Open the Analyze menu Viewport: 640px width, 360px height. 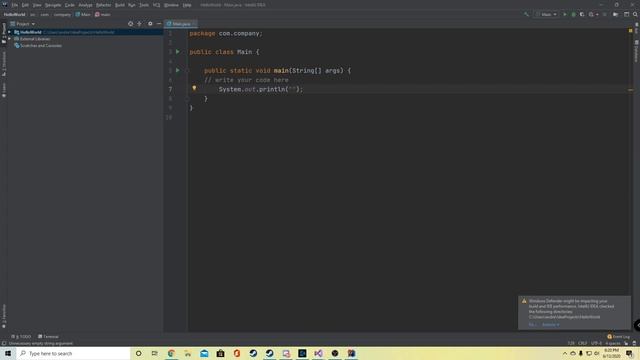(x=85, y=5)
